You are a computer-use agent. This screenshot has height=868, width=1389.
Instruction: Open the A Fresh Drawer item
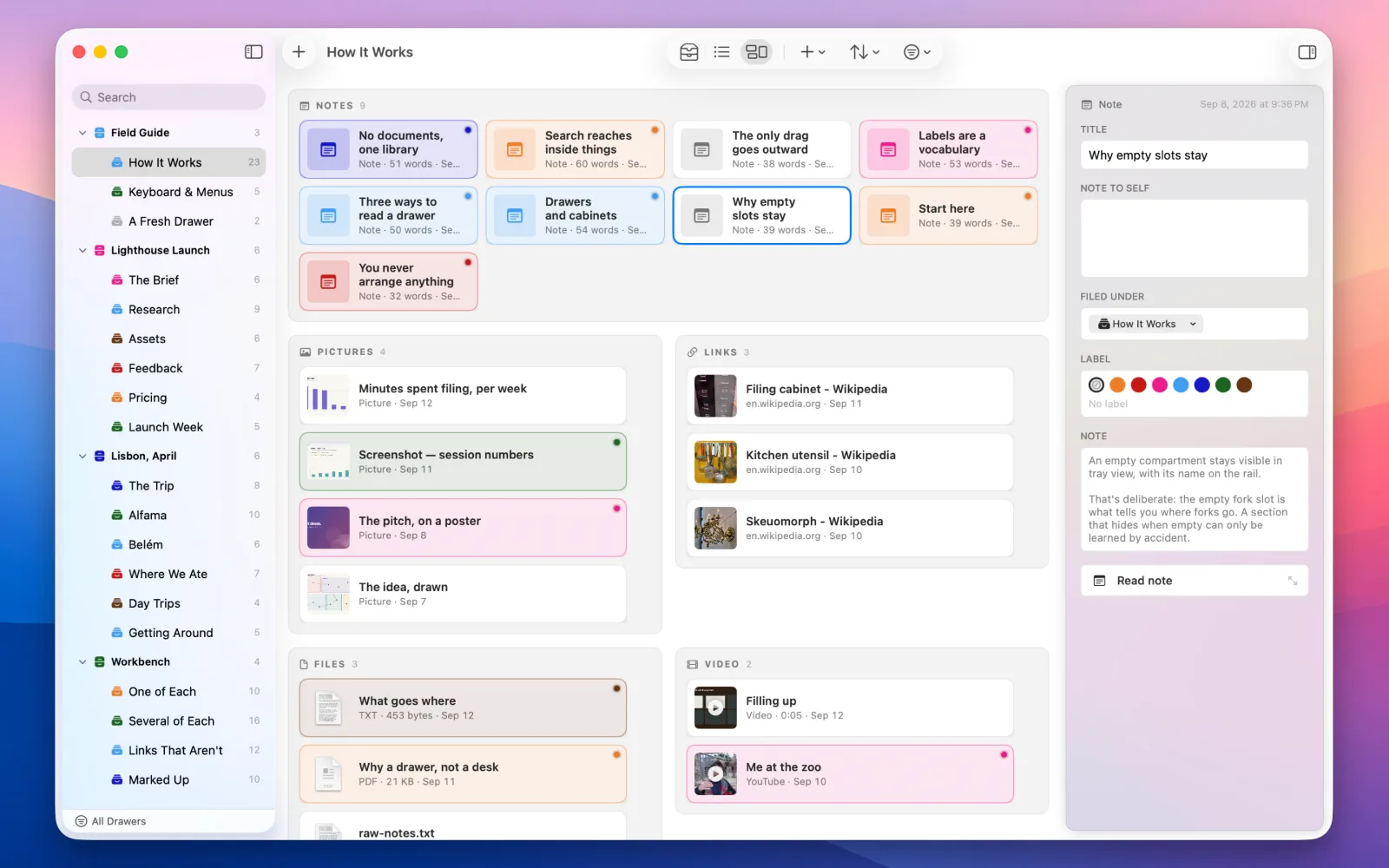168,221
